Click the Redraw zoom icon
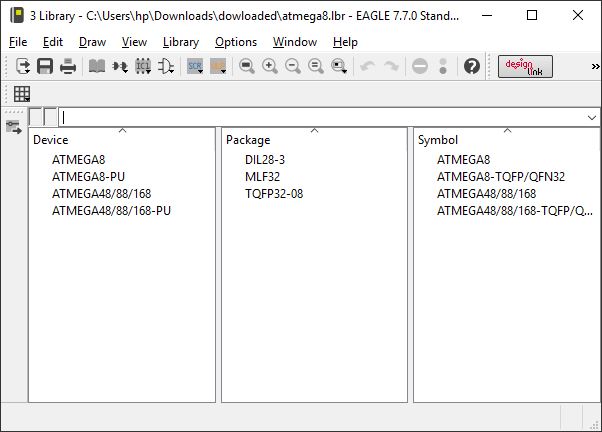The height and width of the screenshot is (432, 602). click(x=316, y=66)
